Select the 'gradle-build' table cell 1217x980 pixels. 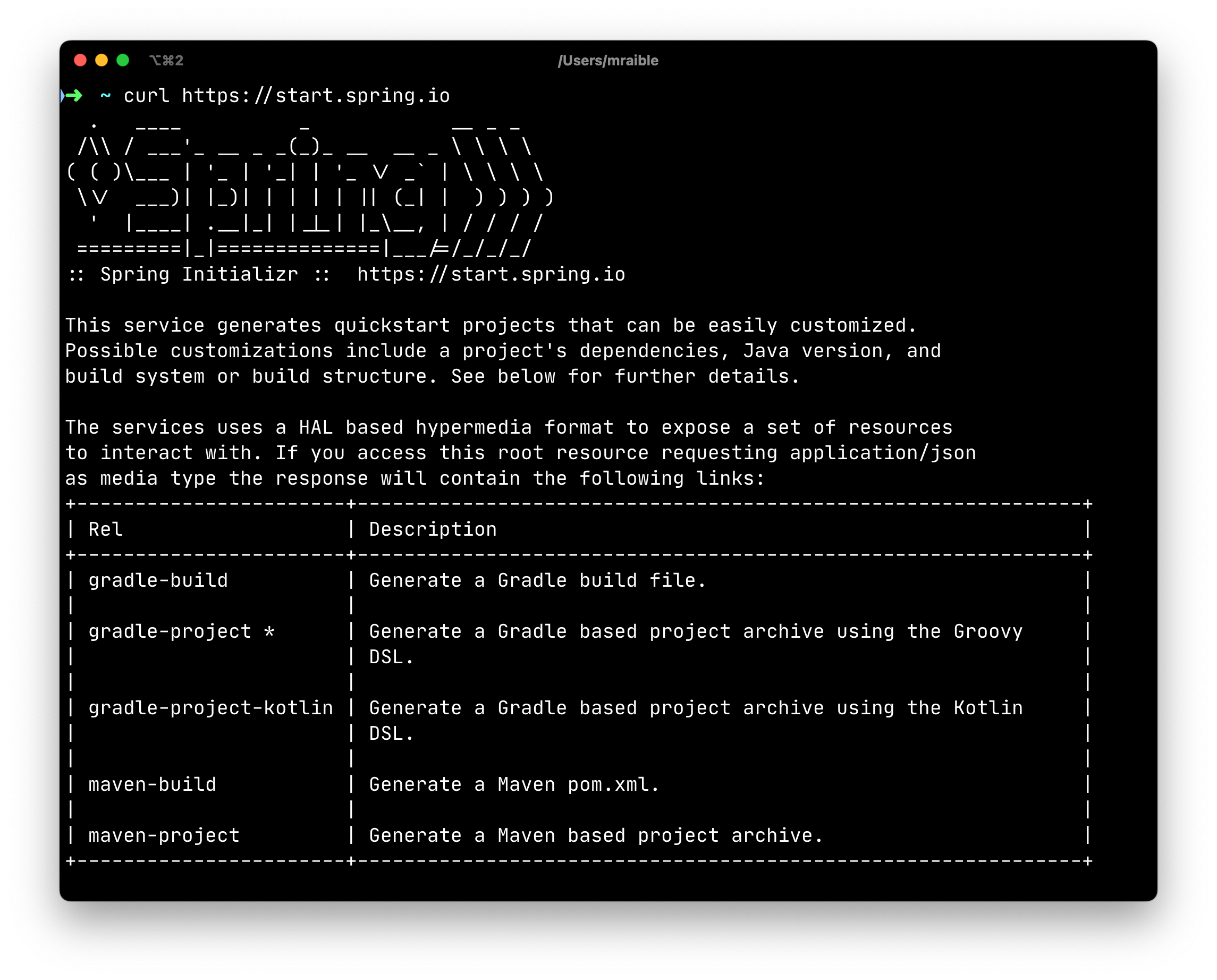[x=158, y=580]
